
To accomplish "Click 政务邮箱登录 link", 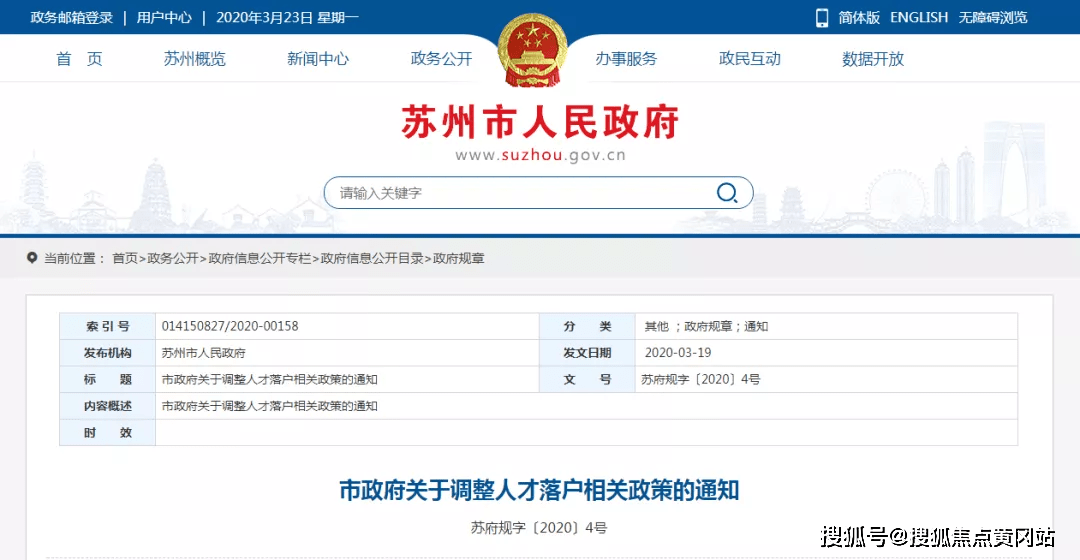I will [x=72, y=18].
